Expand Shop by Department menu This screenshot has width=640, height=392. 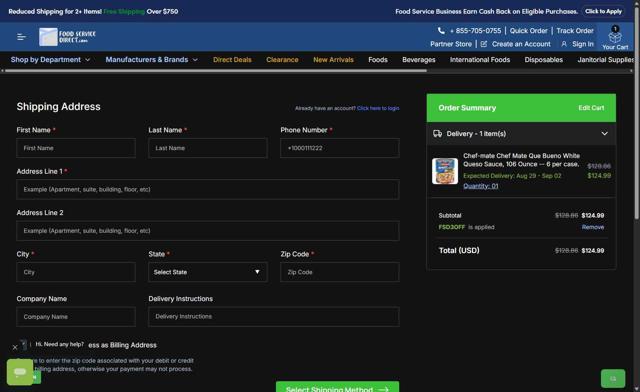click(x=51, y=60)
